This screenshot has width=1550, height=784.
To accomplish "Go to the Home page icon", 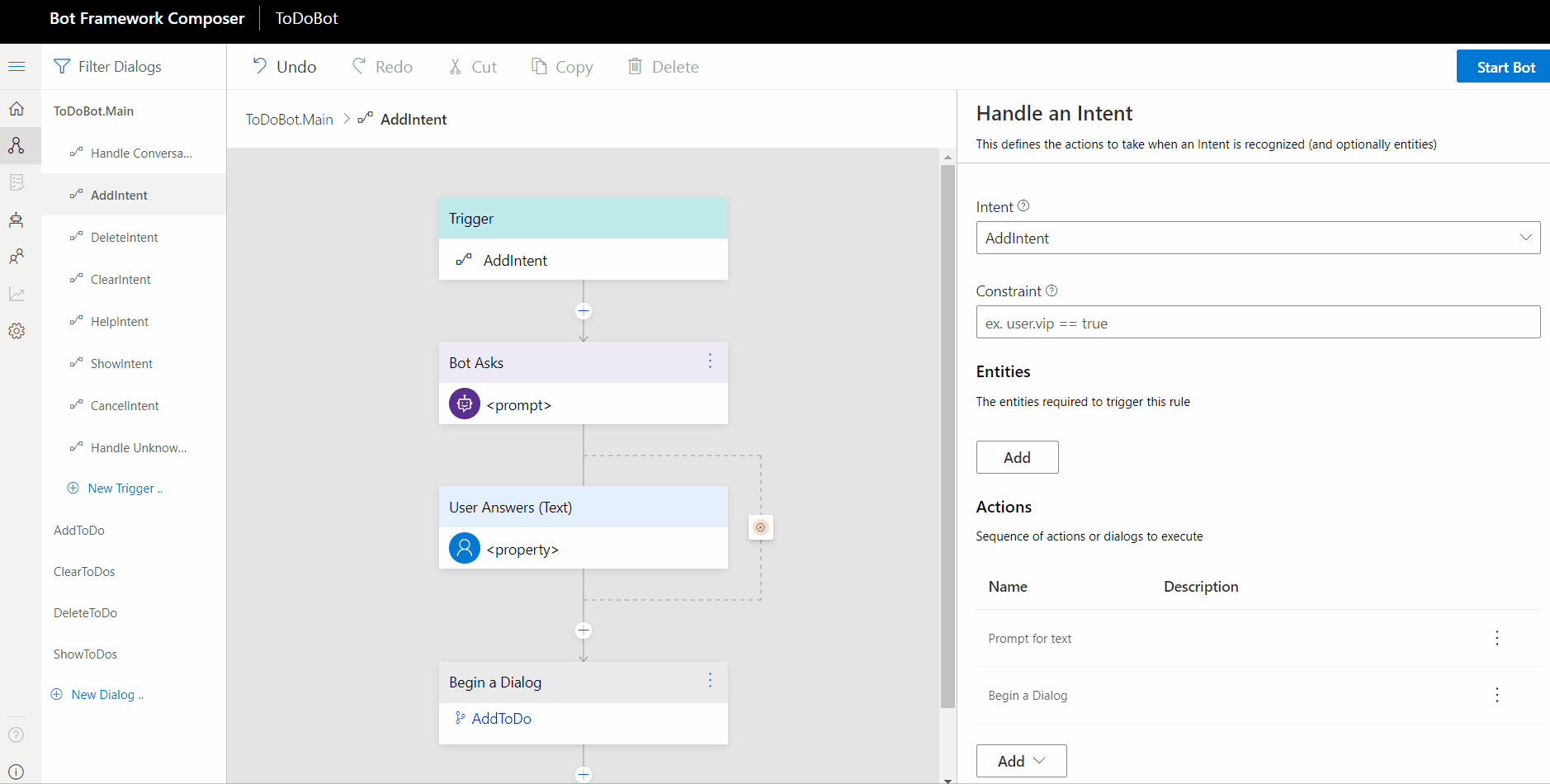I will 17,108.
